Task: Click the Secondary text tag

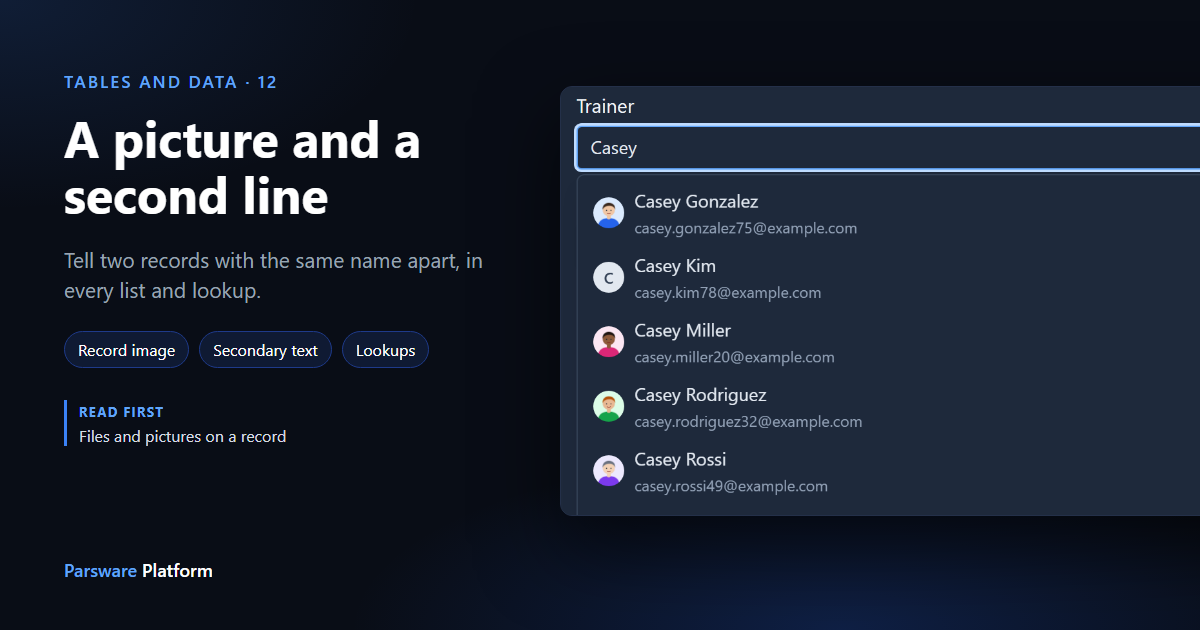Action: [265, 350]
